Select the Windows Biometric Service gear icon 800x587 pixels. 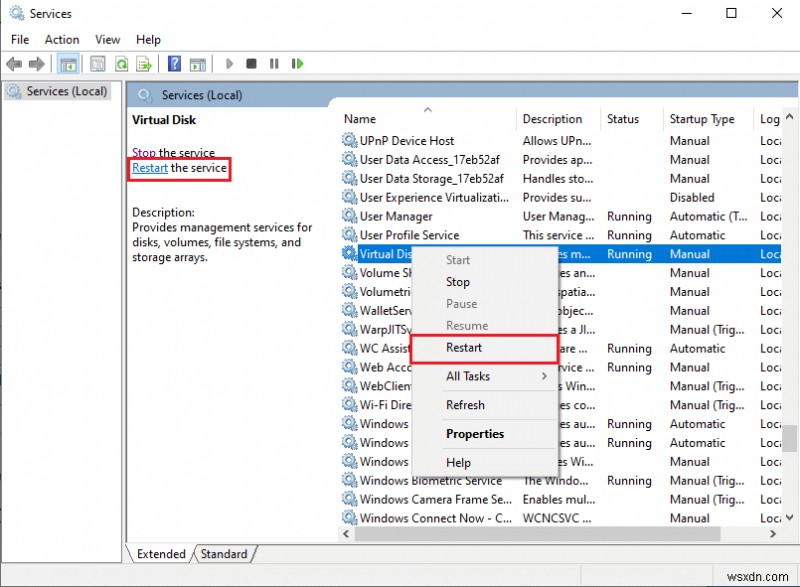tap(349, 480)
